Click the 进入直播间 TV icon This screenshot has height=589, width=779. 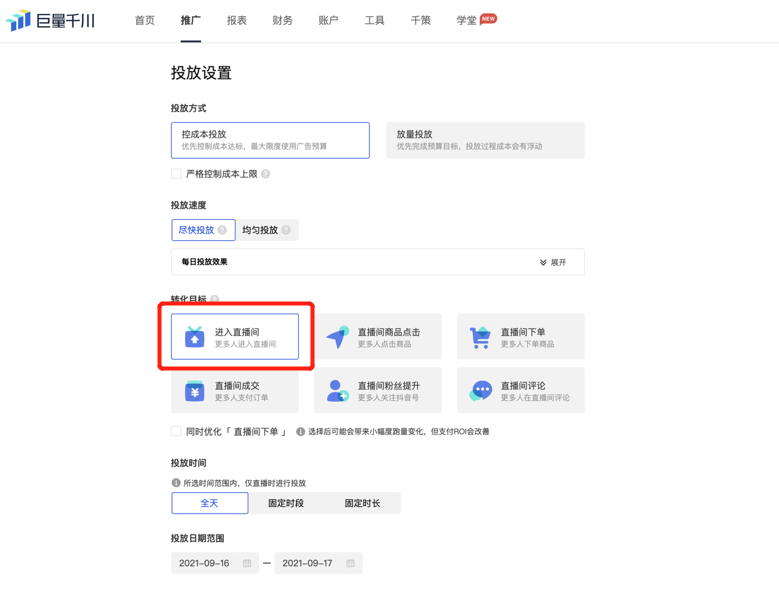click(x=195, y=337)
